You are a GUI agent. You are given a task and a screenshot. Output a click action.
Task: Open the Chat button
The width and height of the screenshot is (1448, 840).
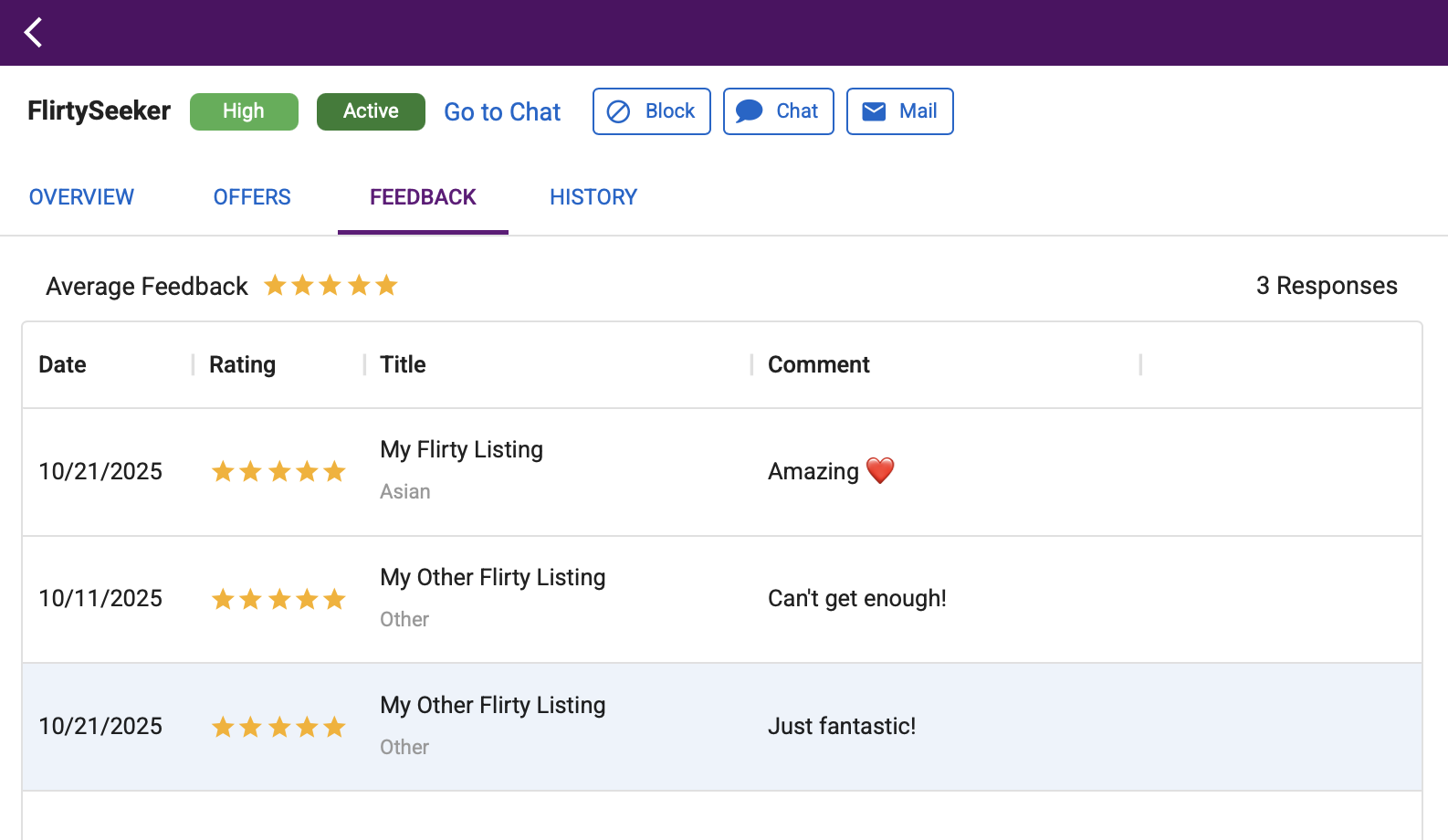click(x=778, y=111)
